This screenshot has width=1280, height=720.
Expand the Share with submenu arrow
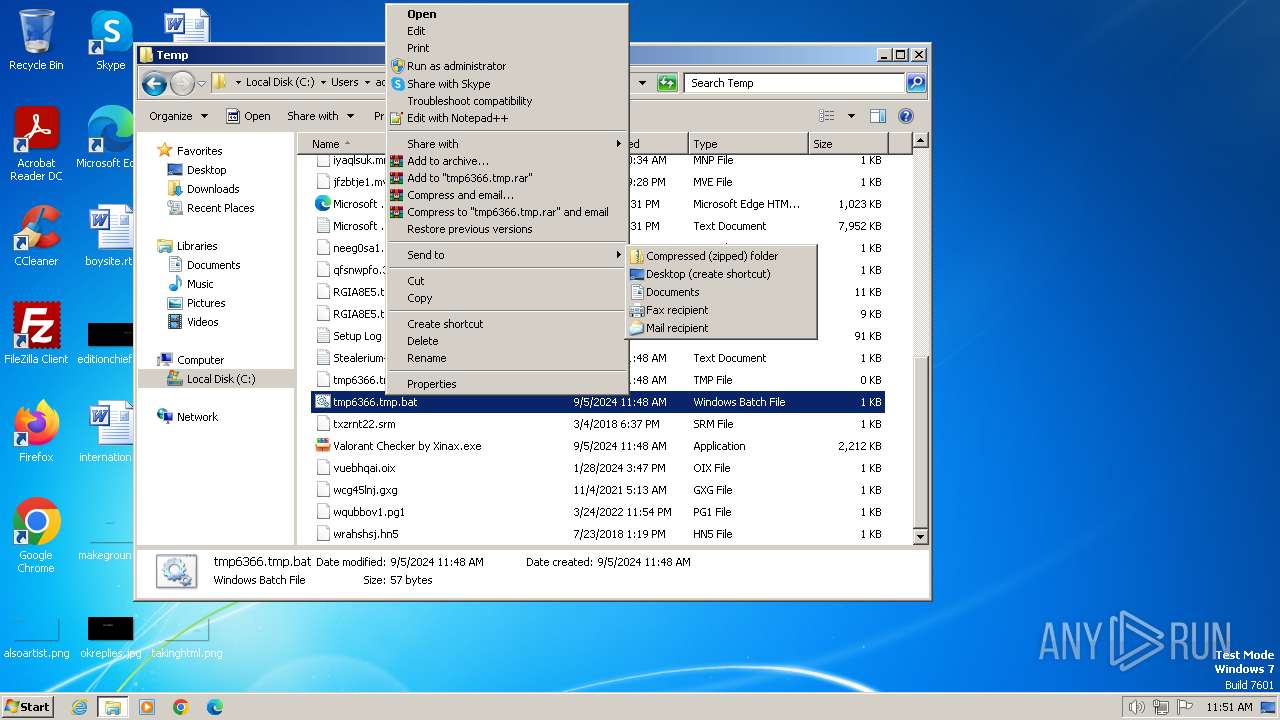click(618, 144)
